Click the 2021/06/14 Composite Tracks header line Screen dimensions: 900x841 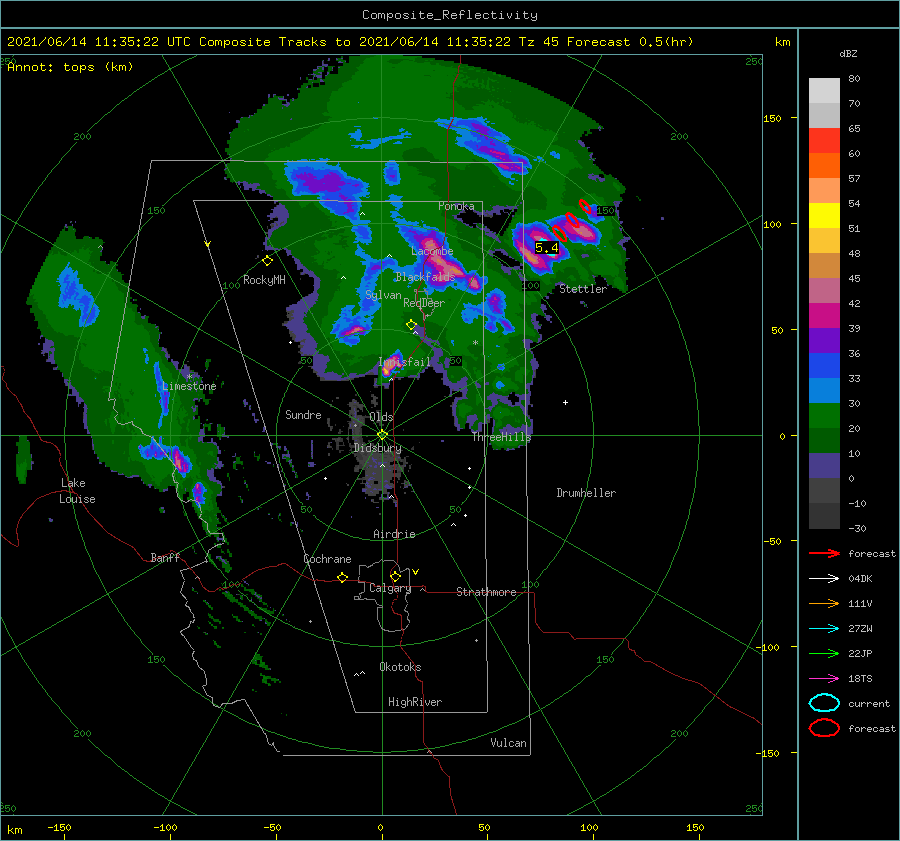click(x=350, y=42)
